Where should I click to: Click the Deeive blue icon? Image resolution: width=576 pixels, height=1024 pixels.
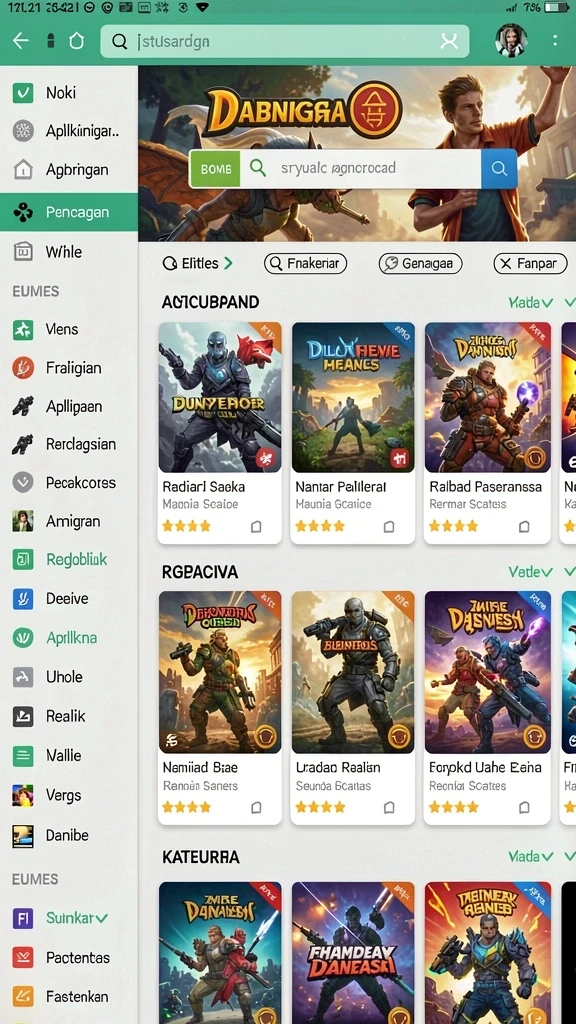point(23,598)
